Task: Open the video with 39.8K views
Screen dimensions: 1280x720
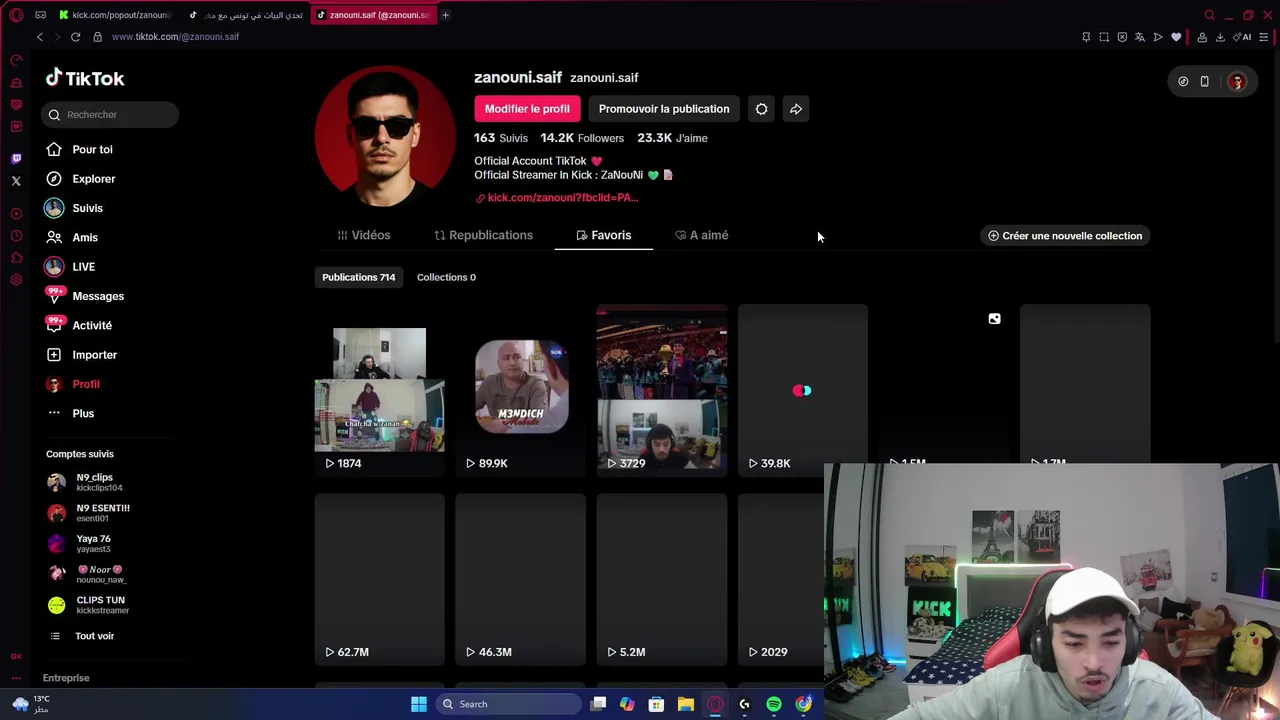Action: click(802, 390)
